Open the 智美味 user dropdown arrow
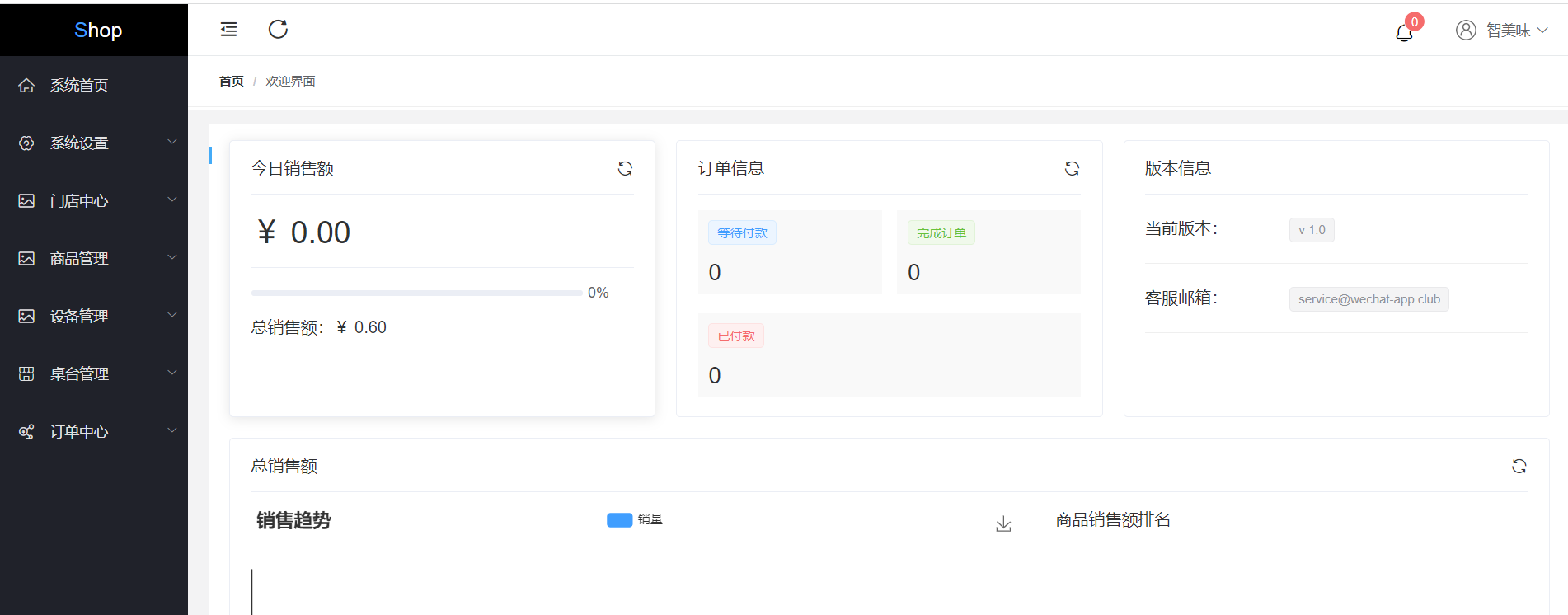1568x615 pixels. pyautogui.click(x=1542, y=31)
